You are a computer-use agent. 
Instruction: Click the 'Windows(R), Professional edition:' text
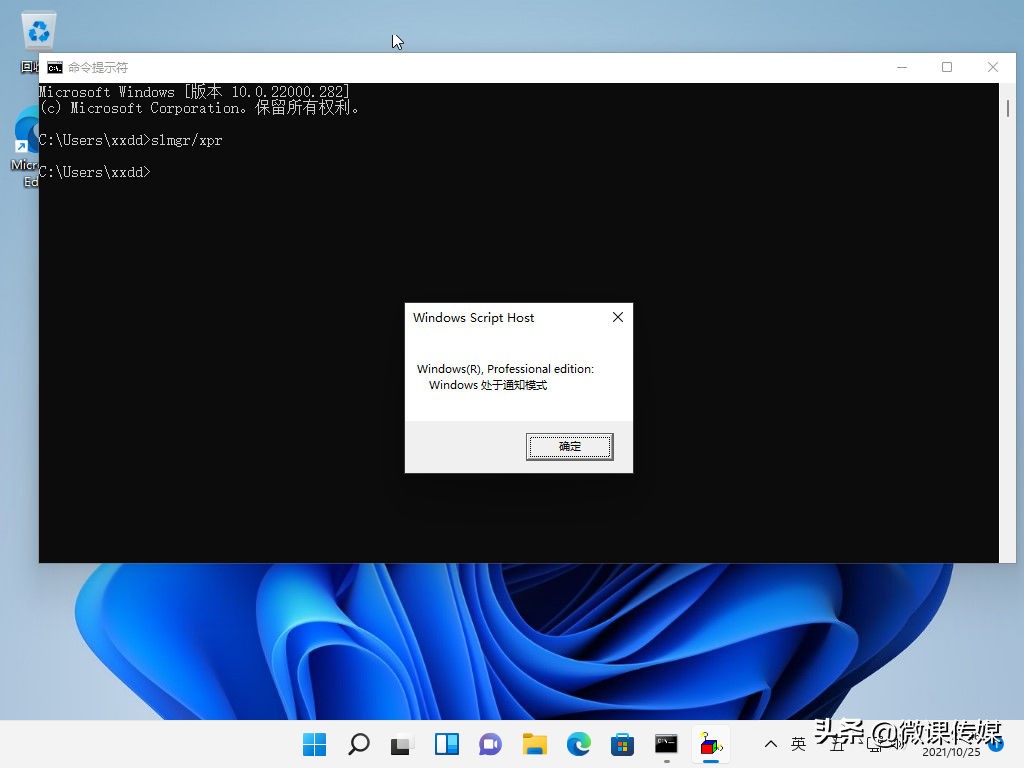505,369
